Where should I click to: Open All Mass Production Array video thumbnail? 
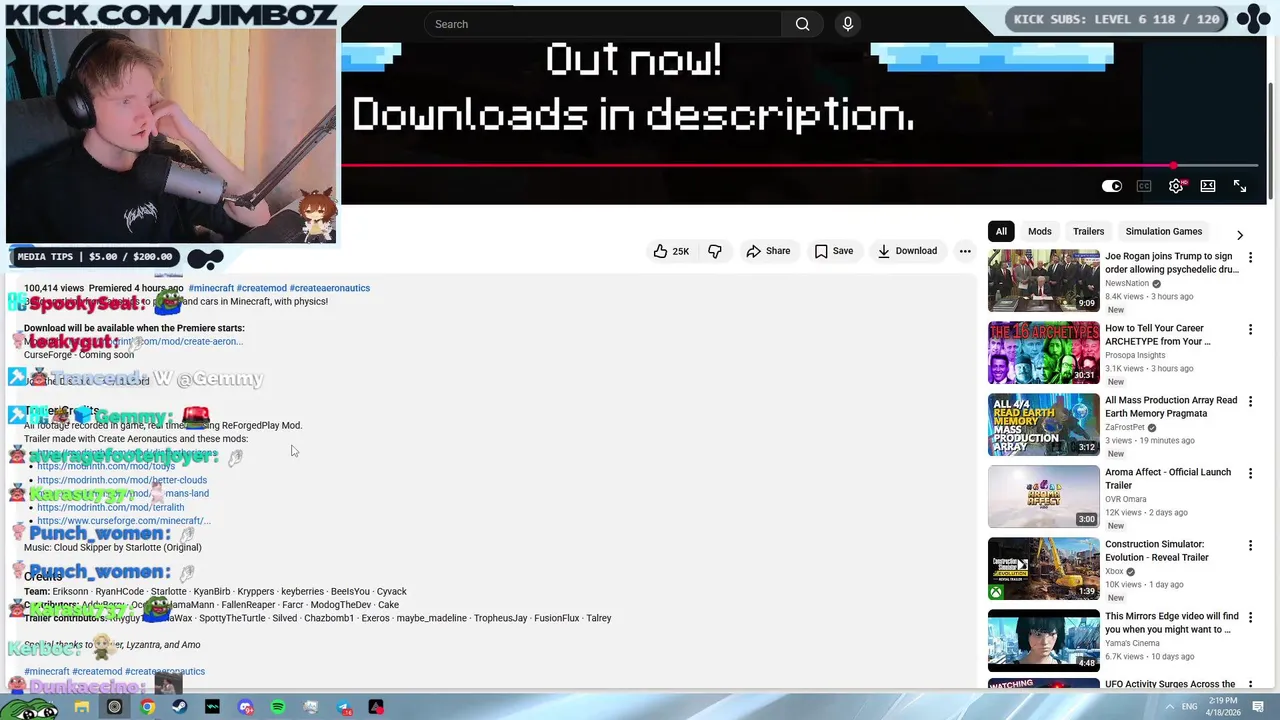point(1043,424)
